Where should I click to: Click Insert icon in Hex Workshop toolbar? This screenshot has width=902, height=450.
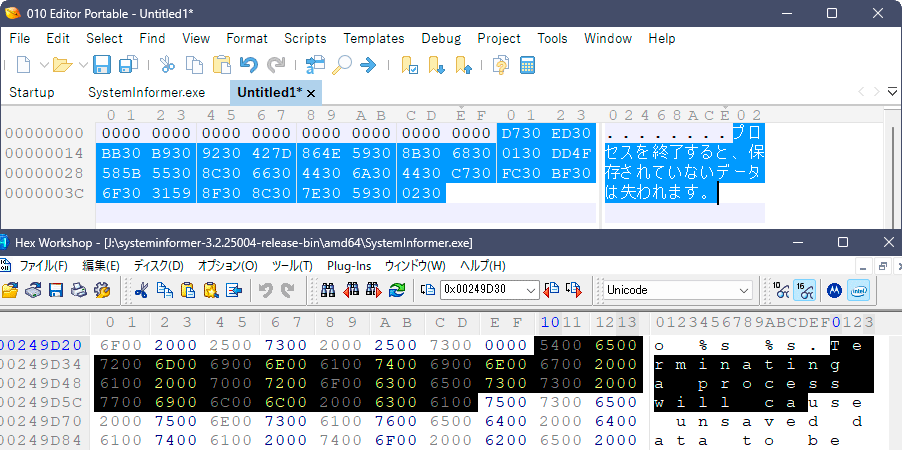click(234, 290)
